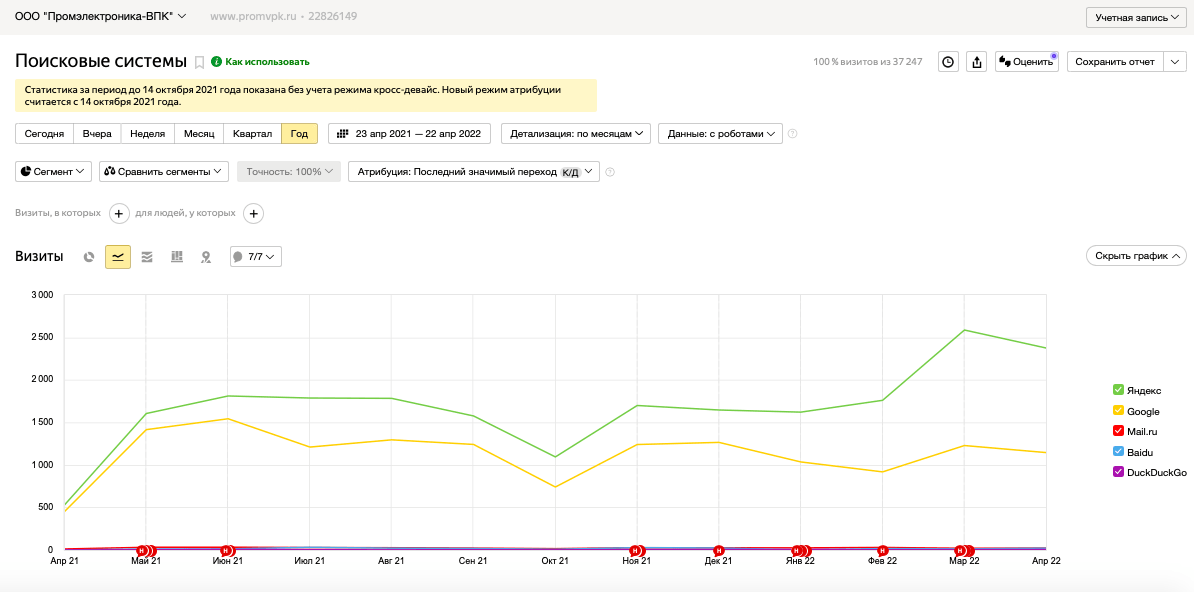
Task: Select the Неделя period tab
Action: [x=148, y=133]
